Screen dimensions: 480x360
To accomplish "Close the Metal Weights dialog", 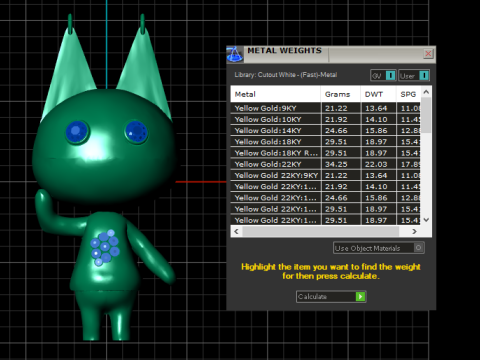I will [x=428, y=53].
